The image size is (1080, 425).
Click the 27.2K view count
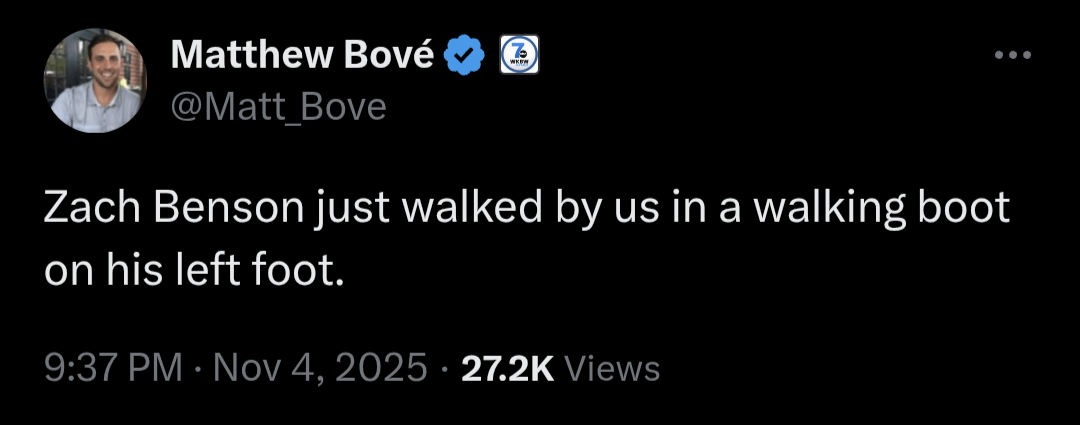[507, 368]
